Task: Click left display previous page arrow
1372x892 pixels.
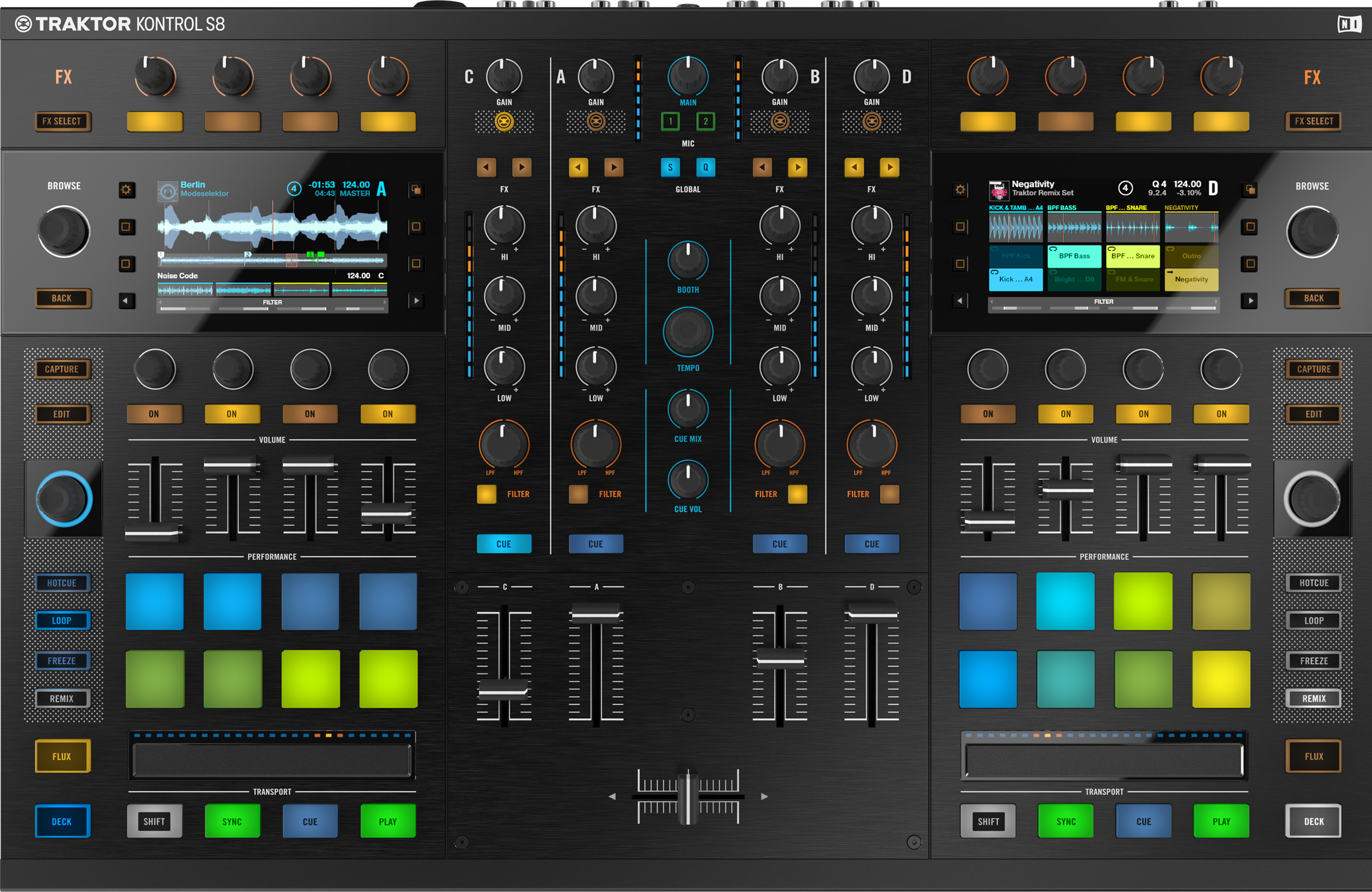Action: (126, 300)
